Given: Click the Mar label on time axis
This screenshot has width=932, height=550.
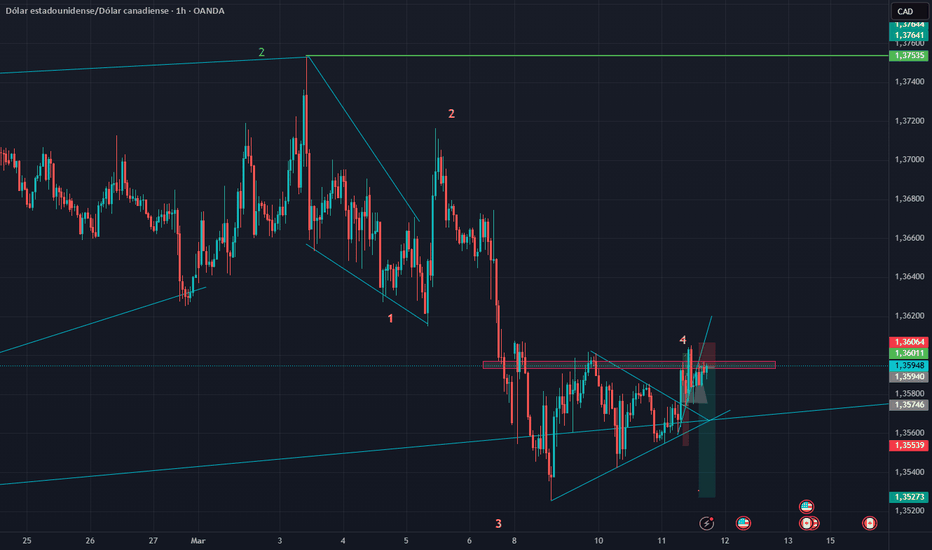Looking at the screenshot, I should pos(198,541).
